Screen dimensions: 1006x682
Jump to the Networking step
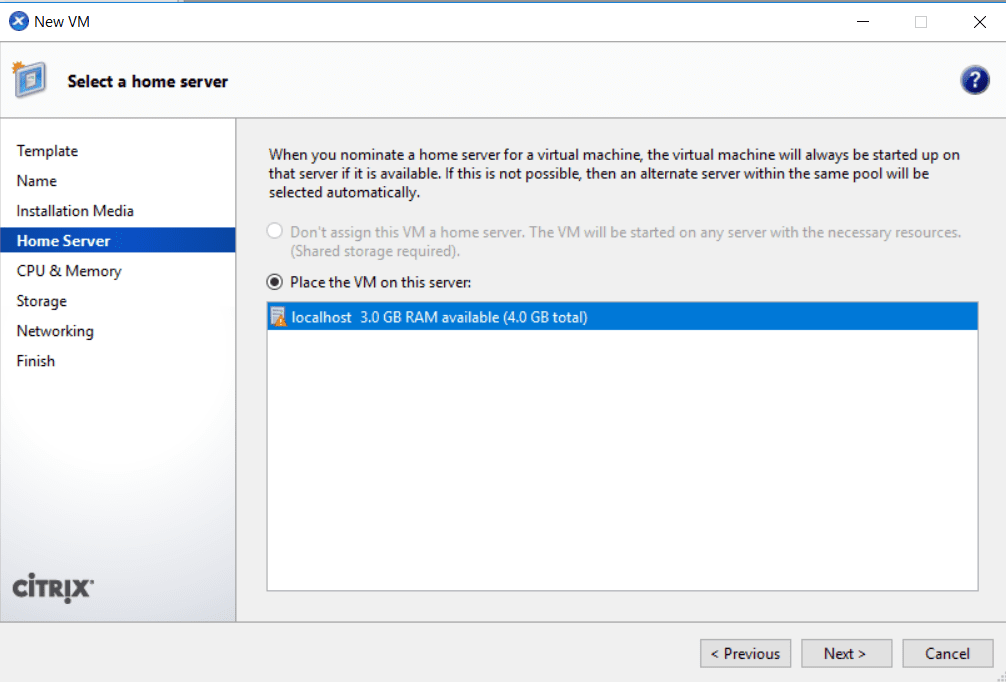point(55,331)
